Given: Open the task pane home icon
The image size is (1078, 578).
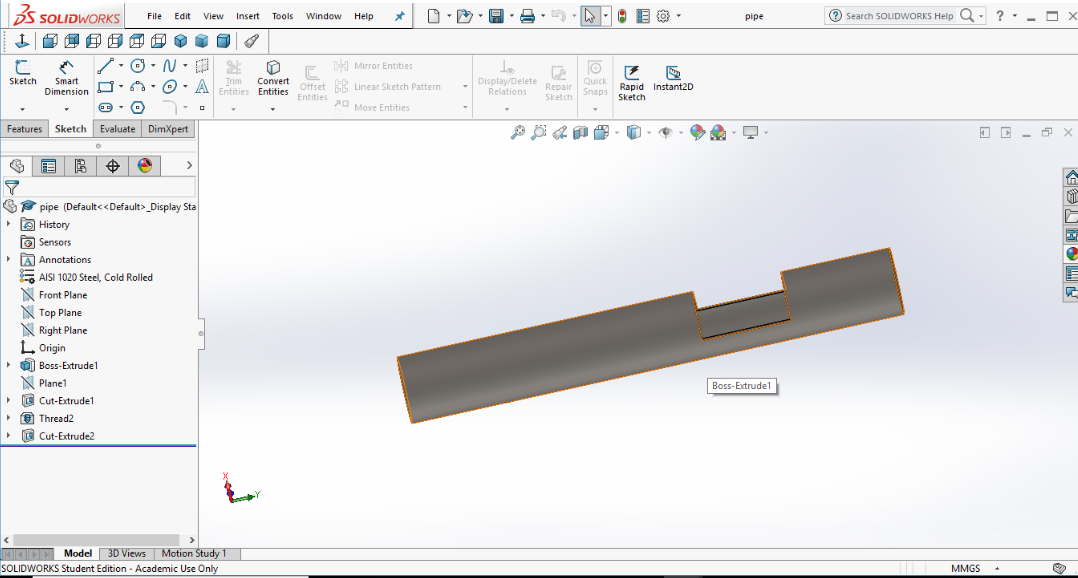Looking at the screenshot, I should (1071, 177).
